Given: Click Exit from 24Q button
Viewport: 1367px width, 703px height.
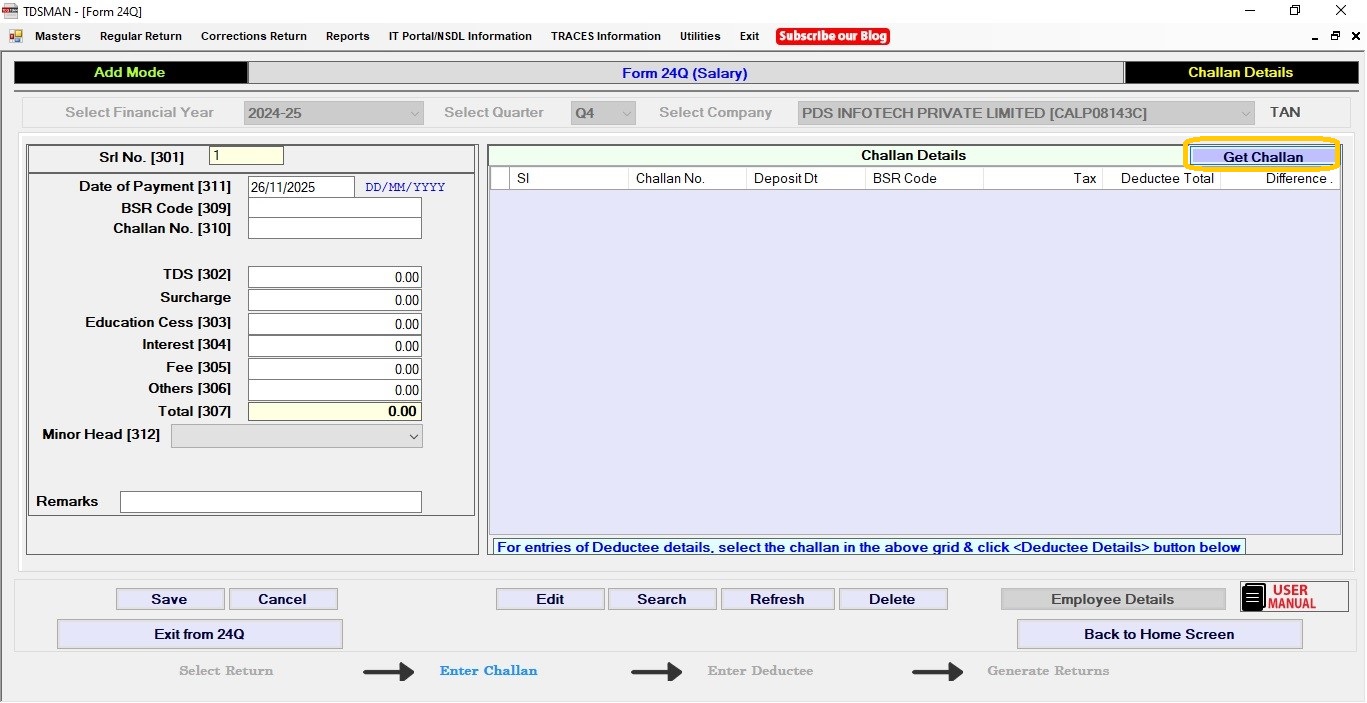Looking at the screenshot, I should (199, 634).
